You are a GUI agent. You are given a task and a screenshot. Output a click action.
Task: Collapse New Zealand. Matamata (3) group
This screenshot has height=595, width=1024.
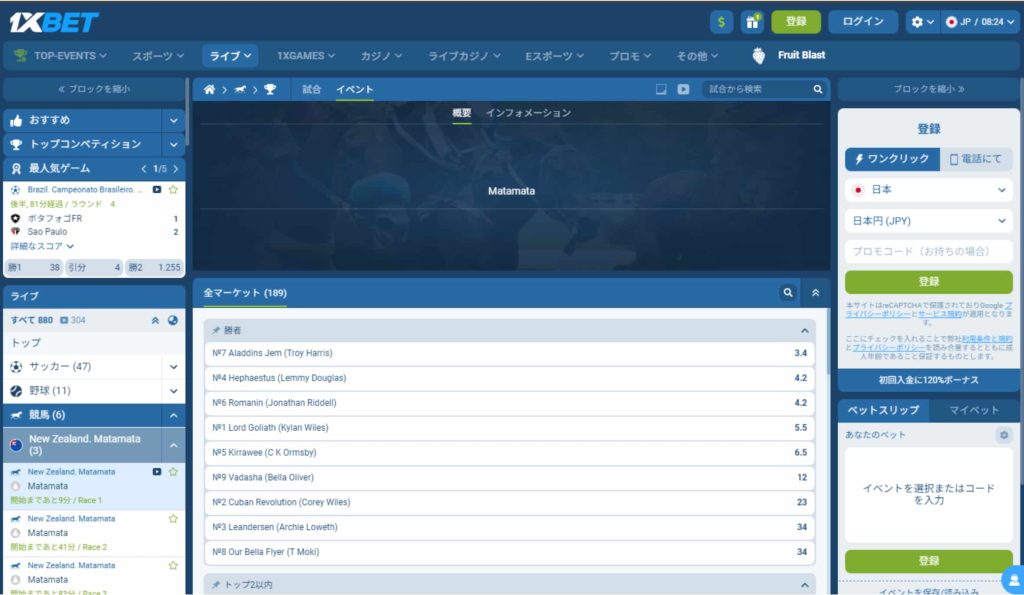point(174,445)
